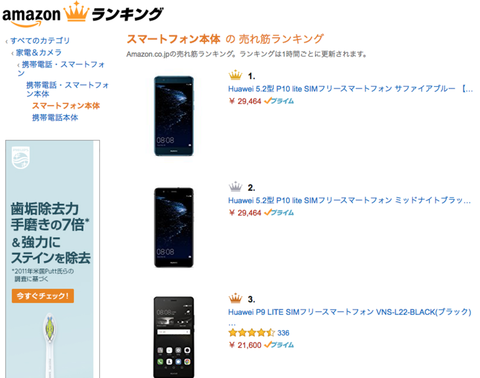The image size is (480, 378).
Task: Click the Amazon logo at top
Action: [x=31, y=16]
